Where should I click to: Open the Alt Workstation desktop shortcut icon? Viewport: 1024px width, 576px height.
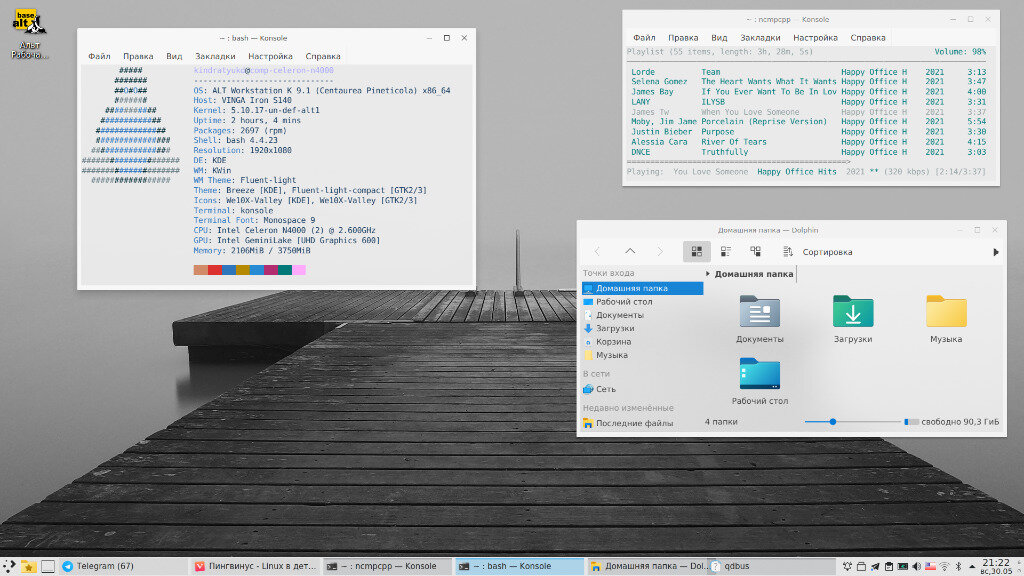pyautogui.click(x=29, y=33)
